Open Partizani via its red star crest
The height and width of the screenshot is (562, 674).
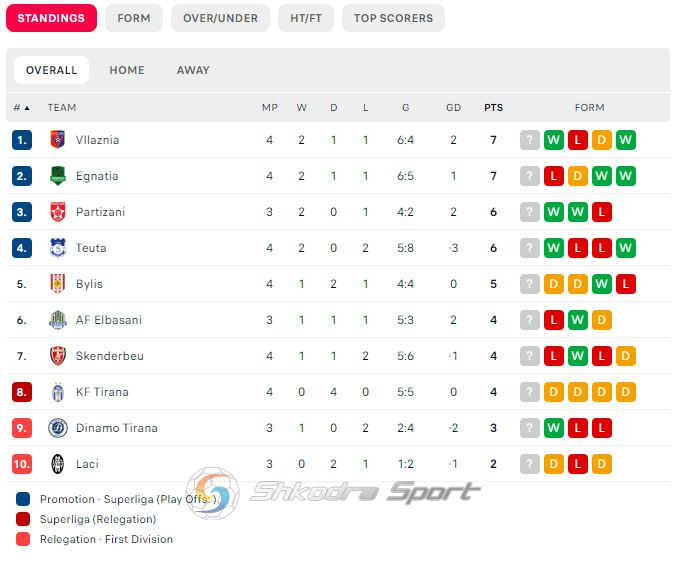pos(58,212)
